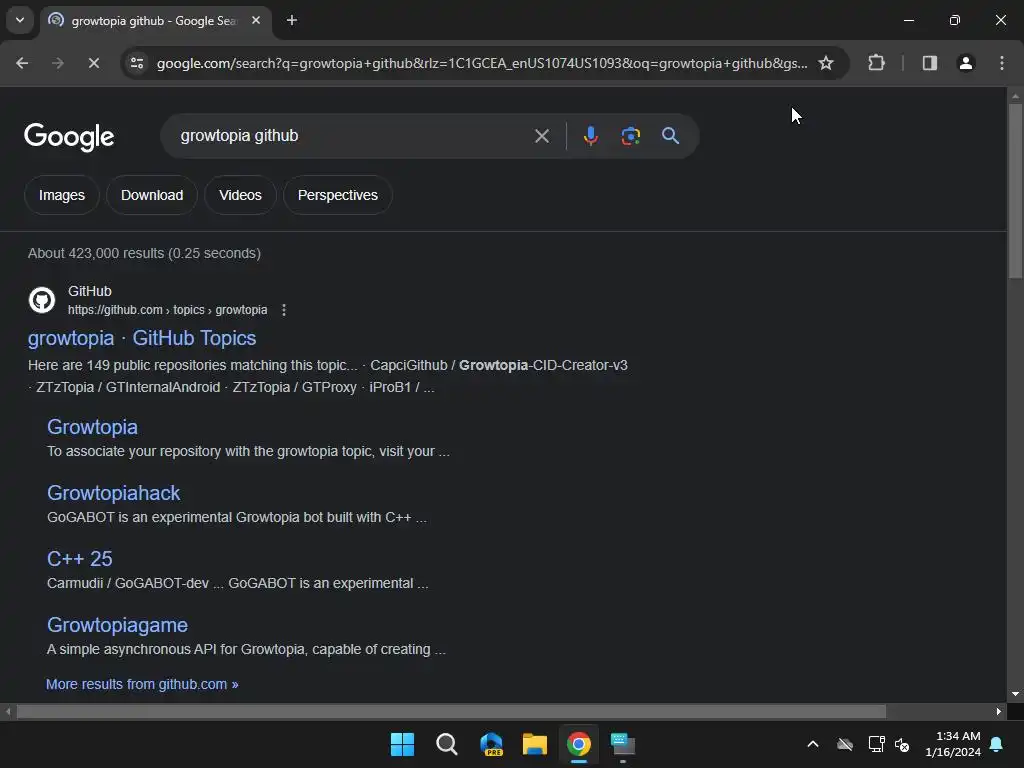This screenshot has width=1024, height=768.
Task: Open the Chrome profile avatar
Action: (966, 63)
